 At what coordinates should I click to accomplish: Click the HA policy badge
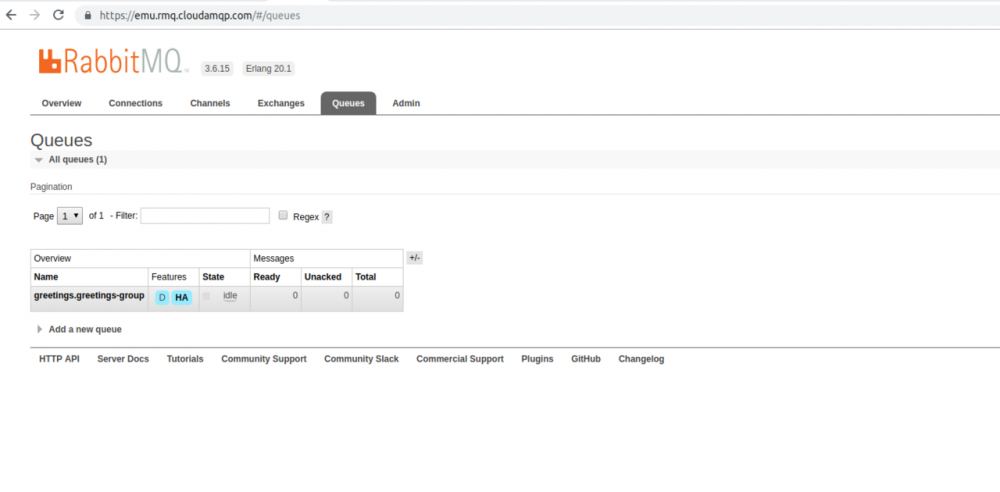pyautogui.click(x=181, y=297)
